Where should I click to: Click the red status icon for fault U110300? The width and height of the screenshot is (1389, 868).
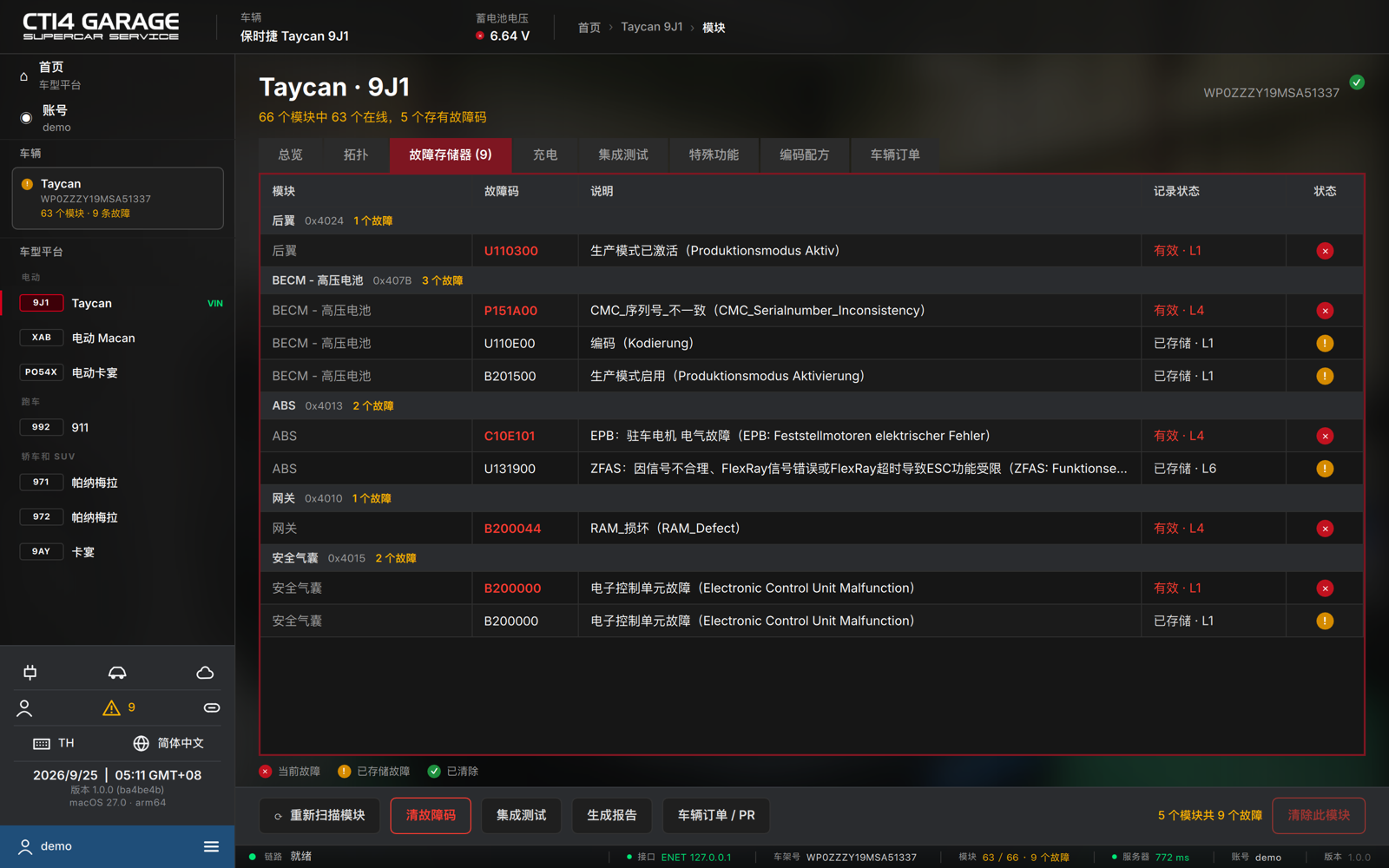[1325, 251]
